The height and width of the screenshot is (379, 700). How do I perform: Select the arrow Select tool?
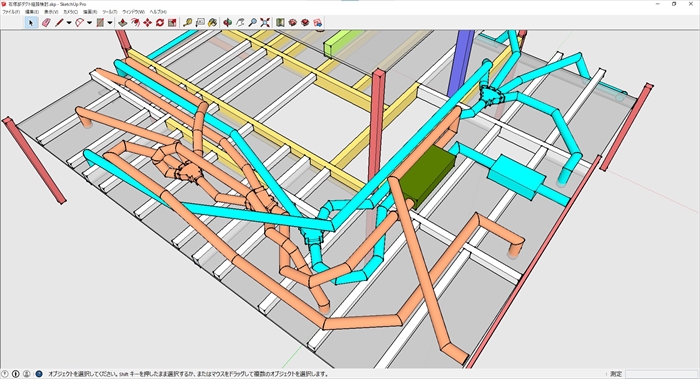(31, 22)
